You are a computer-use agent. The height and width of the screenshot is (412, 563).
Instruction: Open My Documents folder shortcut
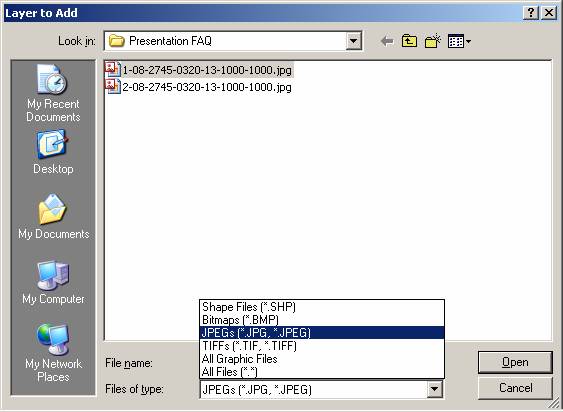(53, 217)
